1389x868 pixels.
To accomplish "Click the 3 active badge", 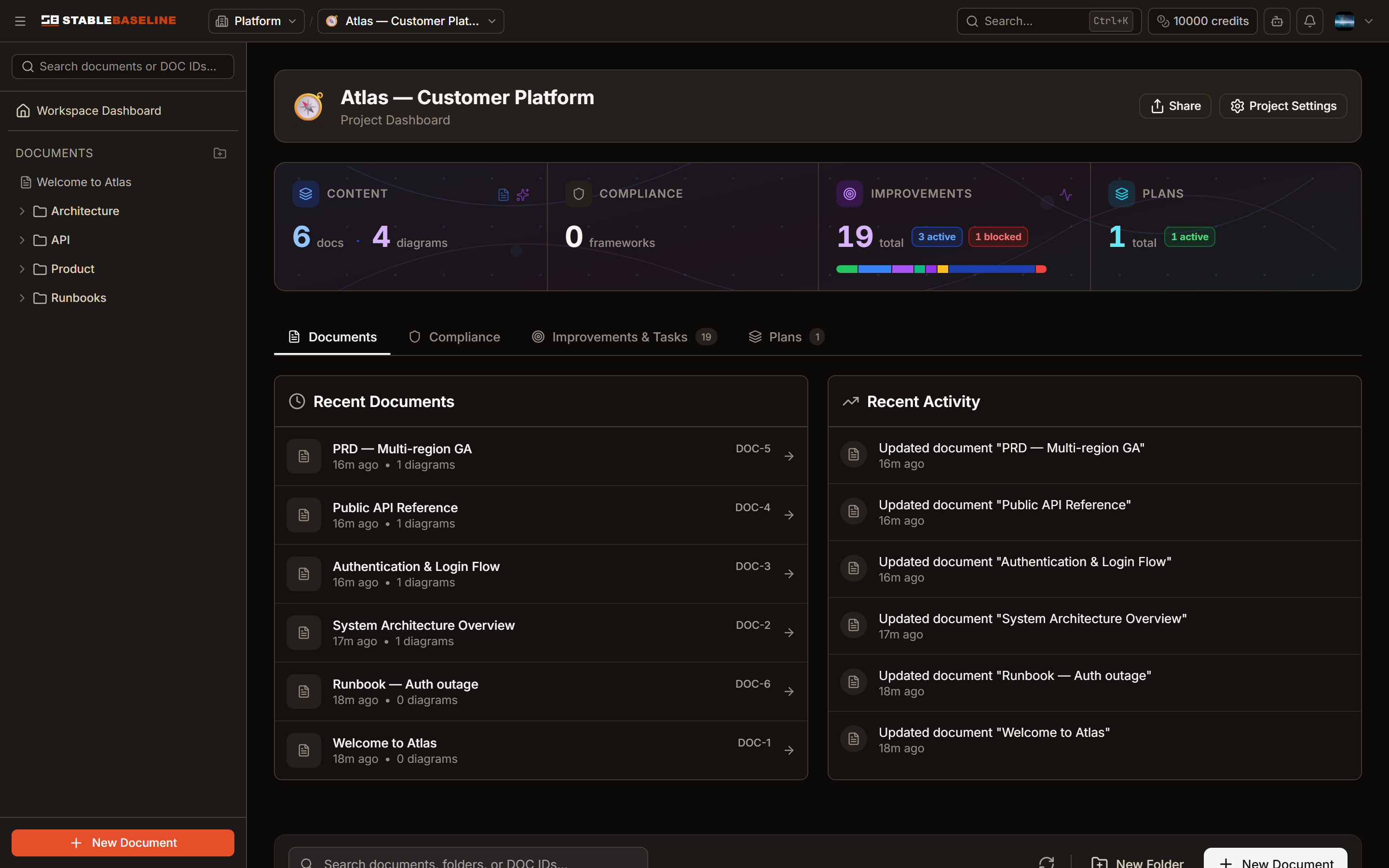I will [x=937, y=236].
